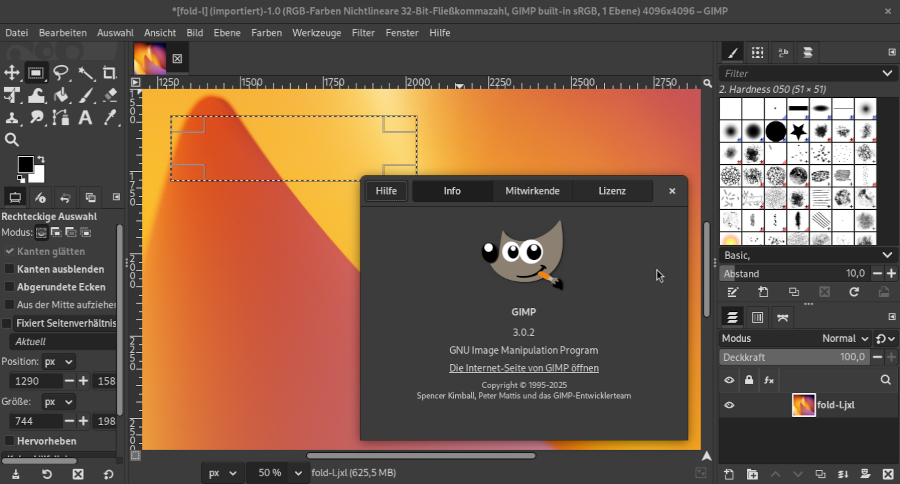
Task: Open Größe unit px dropdown
Action: pyautogui.click(x=59, y=402)
